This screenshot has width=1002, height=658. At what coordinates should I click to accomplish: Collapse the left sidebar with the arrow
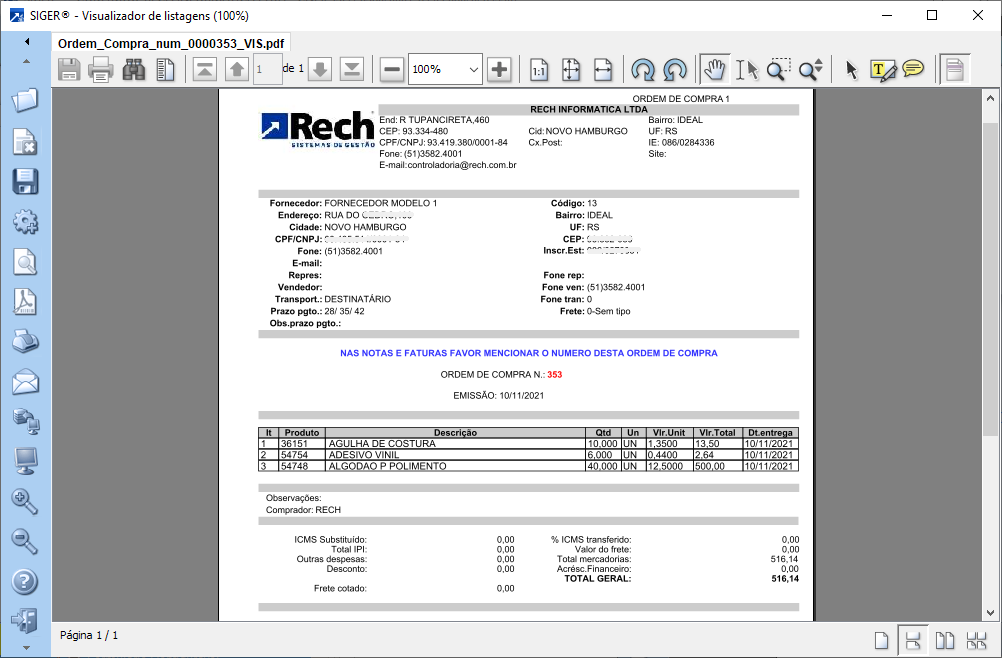pos(27,42)
